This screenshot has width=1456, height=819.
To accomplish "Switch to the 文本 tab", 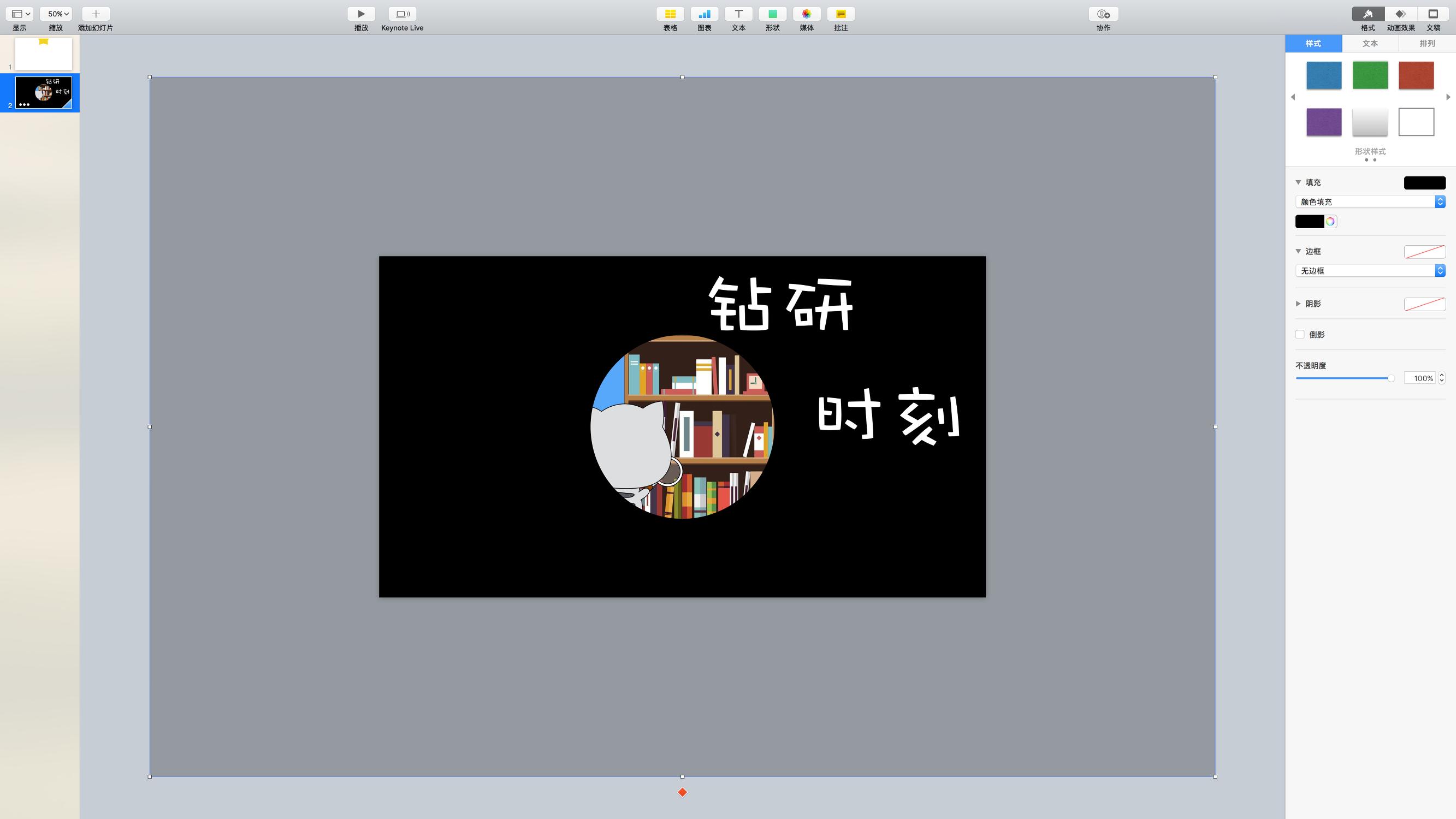I will point(1370,44).
